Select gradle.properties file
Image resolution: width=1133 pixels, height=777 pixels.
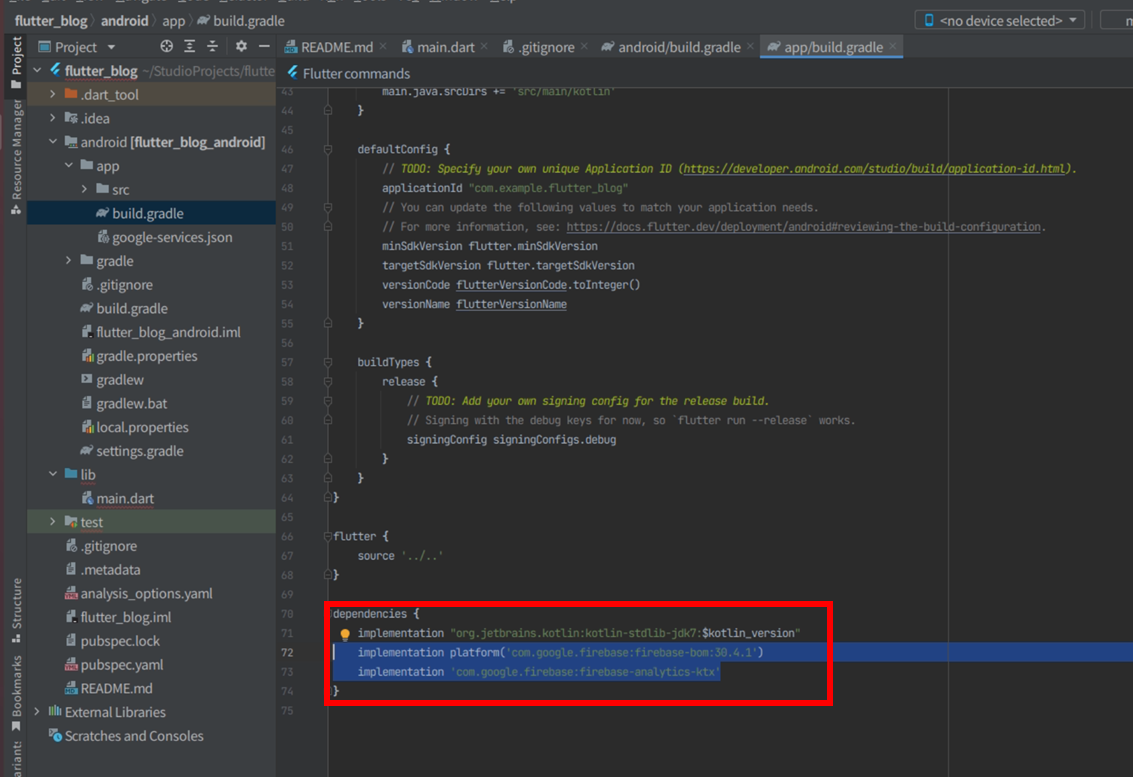coord(139,356)
